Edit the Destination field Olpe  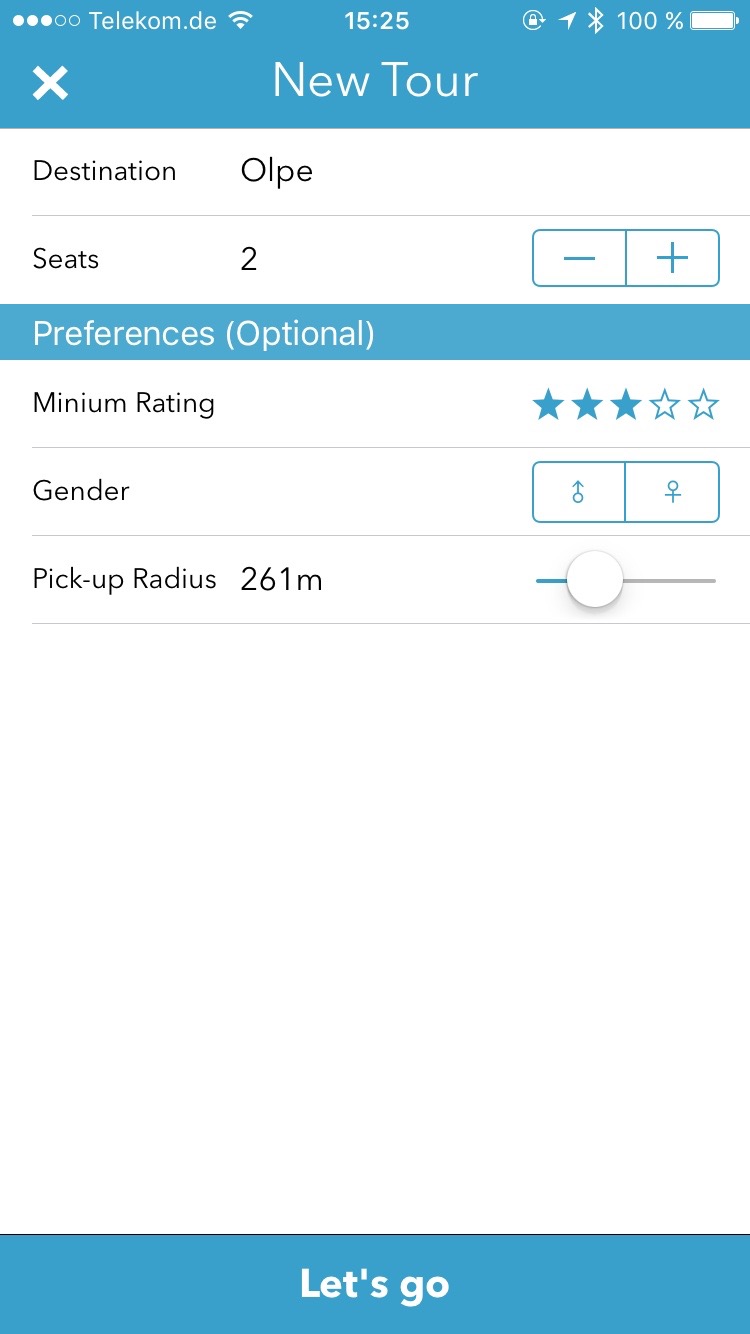click(x=277, y=171)
